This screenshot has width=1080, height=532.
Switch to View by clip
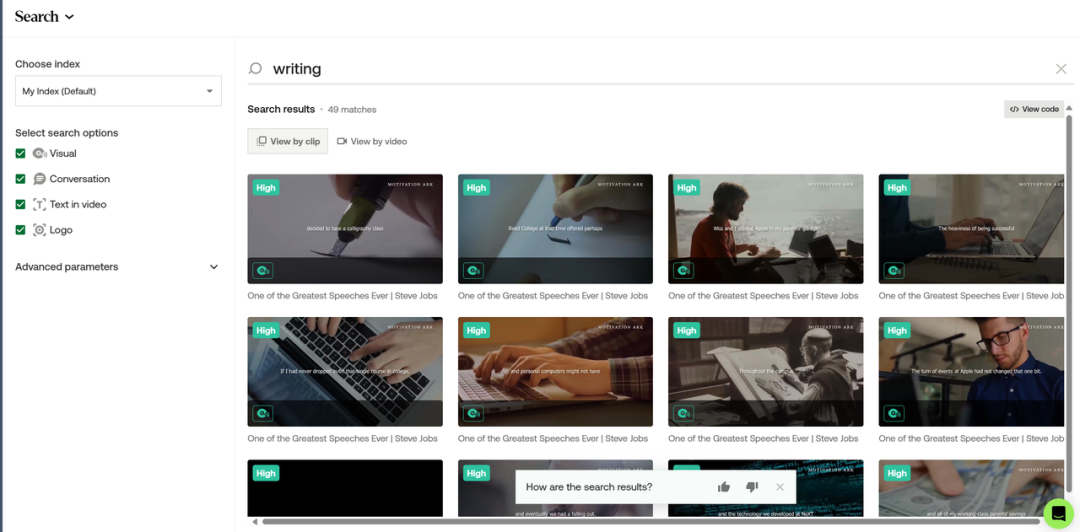point(288,141)
